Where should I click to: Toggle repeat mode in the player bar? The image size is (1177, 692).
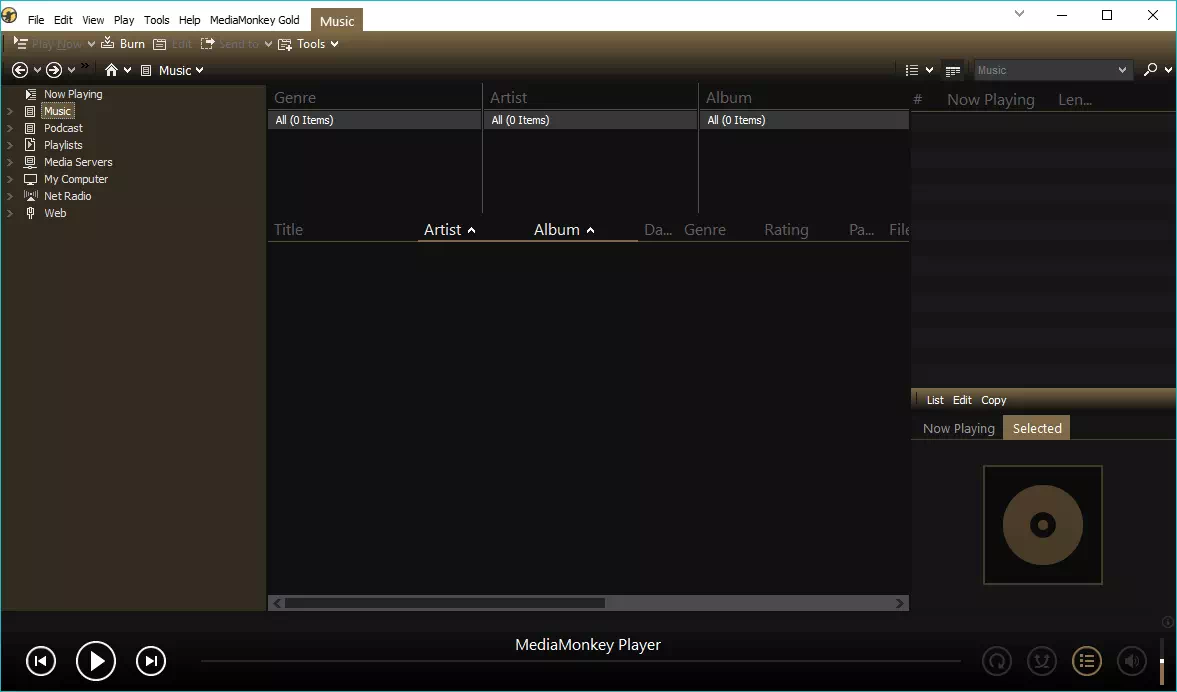(x=997, y=660)
